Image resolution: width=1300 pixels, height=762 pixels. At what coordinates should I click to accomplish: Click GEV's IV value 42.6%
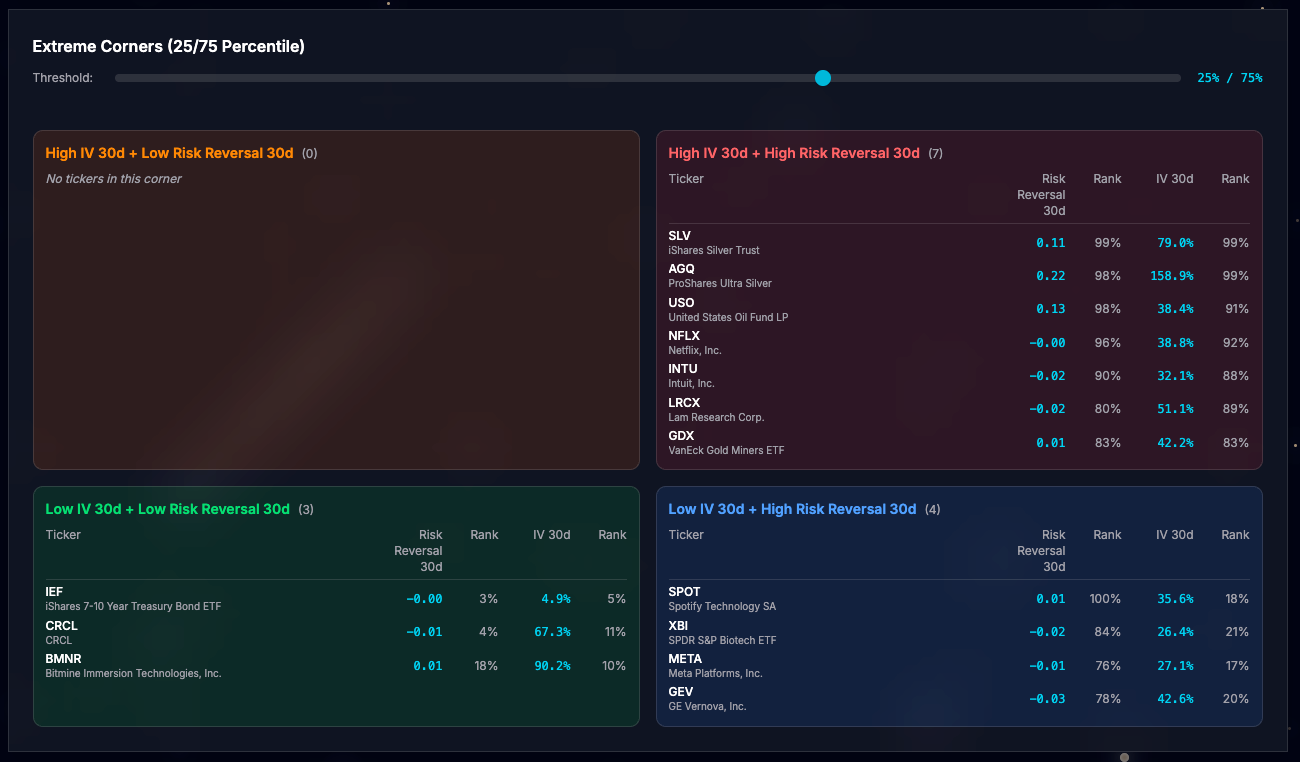1175,699
